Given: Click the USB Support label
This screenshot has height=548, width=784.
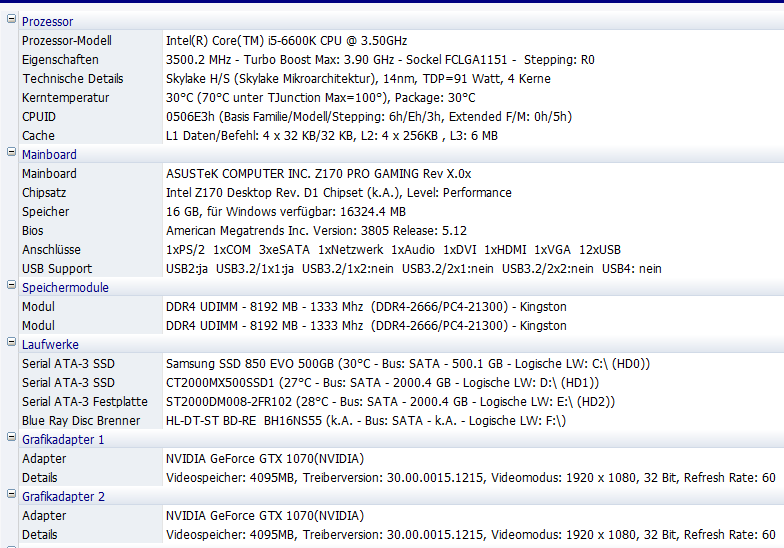Looking at the screenshot, I should coord(57,268).
